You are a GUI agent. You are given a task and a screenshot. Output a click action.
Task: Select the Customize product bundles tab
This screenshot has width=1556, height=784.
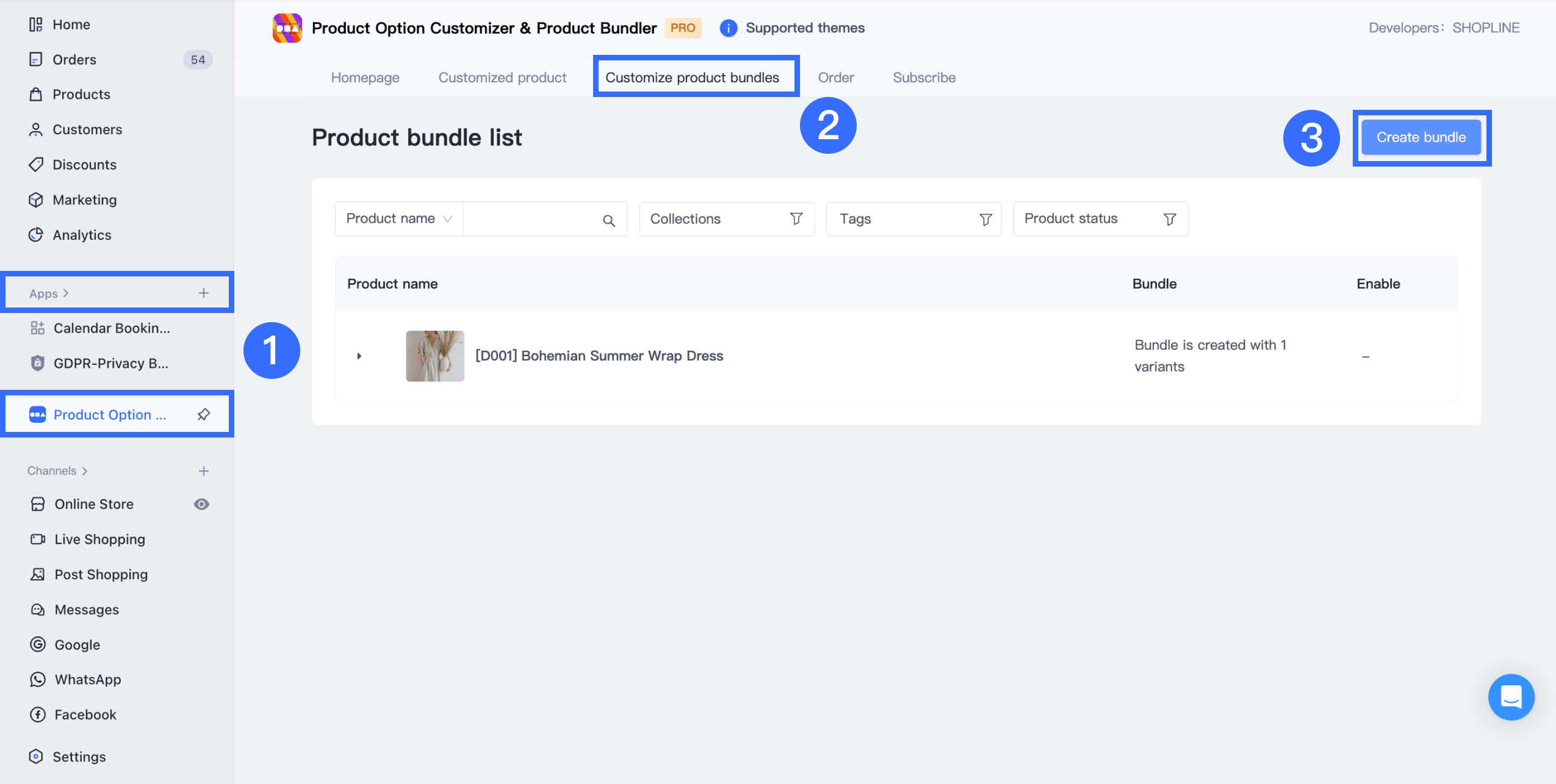(x=692, y=77)
